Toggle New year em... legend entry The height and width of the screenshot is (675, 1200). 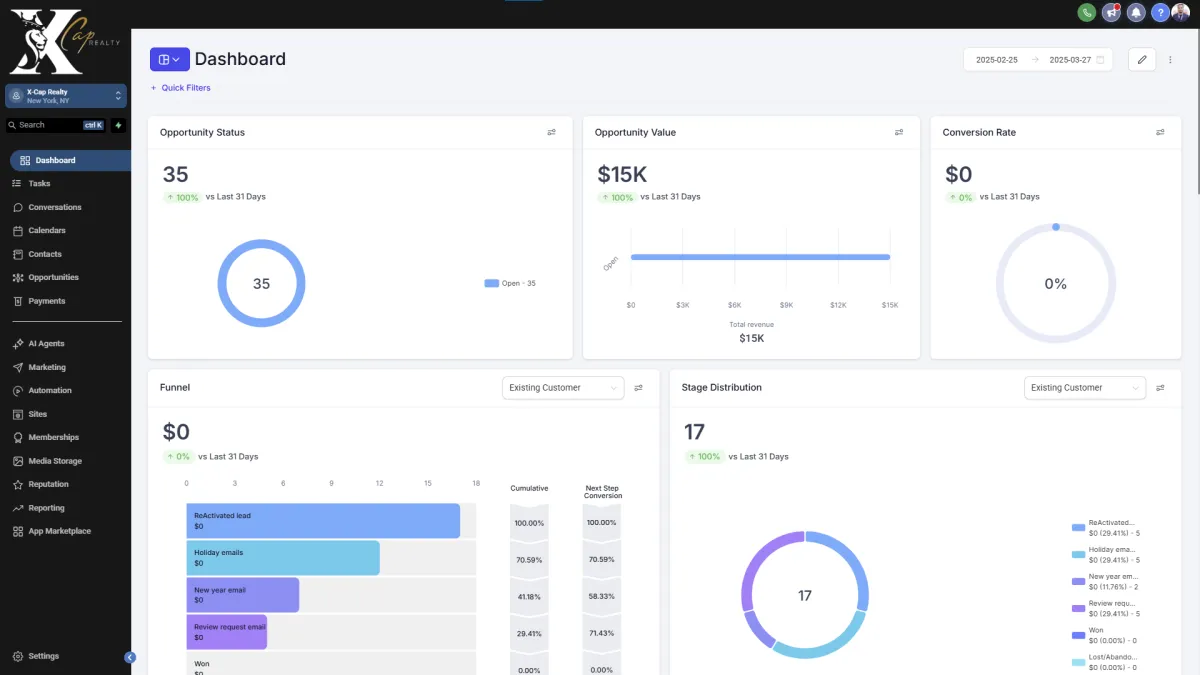click(x=1106, y=582)
